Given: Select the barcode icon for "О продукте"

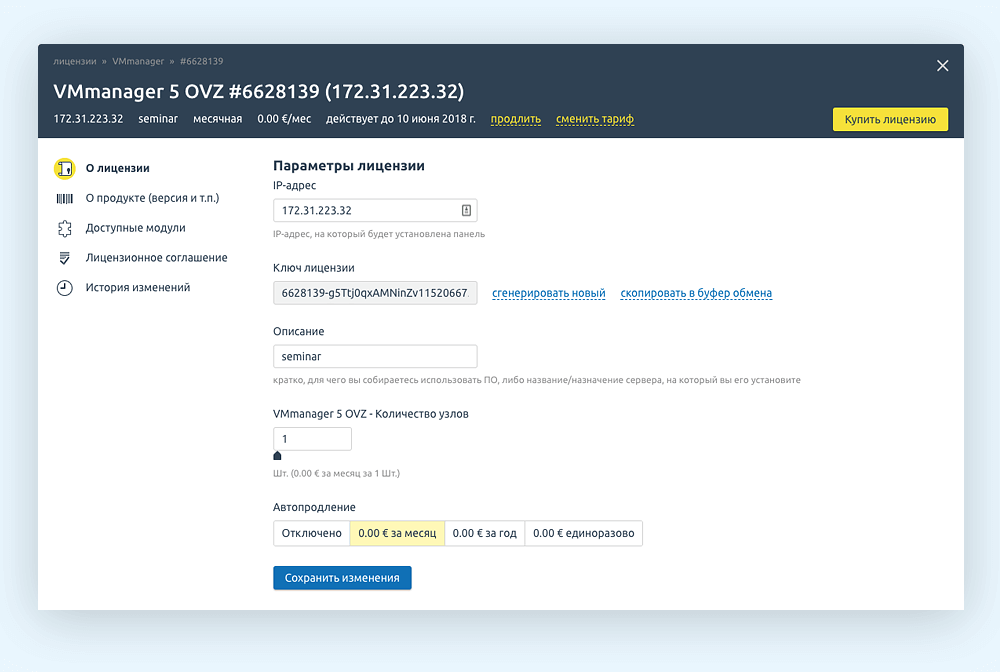Looking at the screenshot, I should (x=65, y=198).
